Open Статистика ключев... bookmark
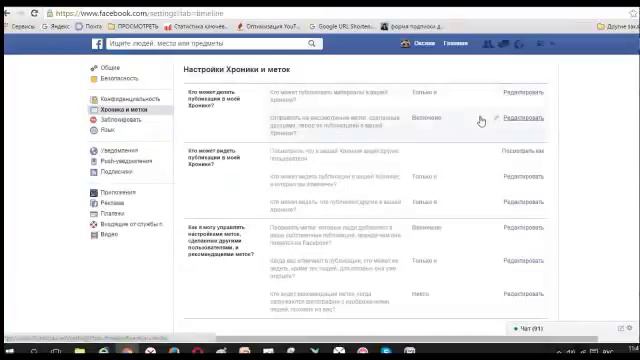This screenshot has width=640, height=360. coord(196,27)
